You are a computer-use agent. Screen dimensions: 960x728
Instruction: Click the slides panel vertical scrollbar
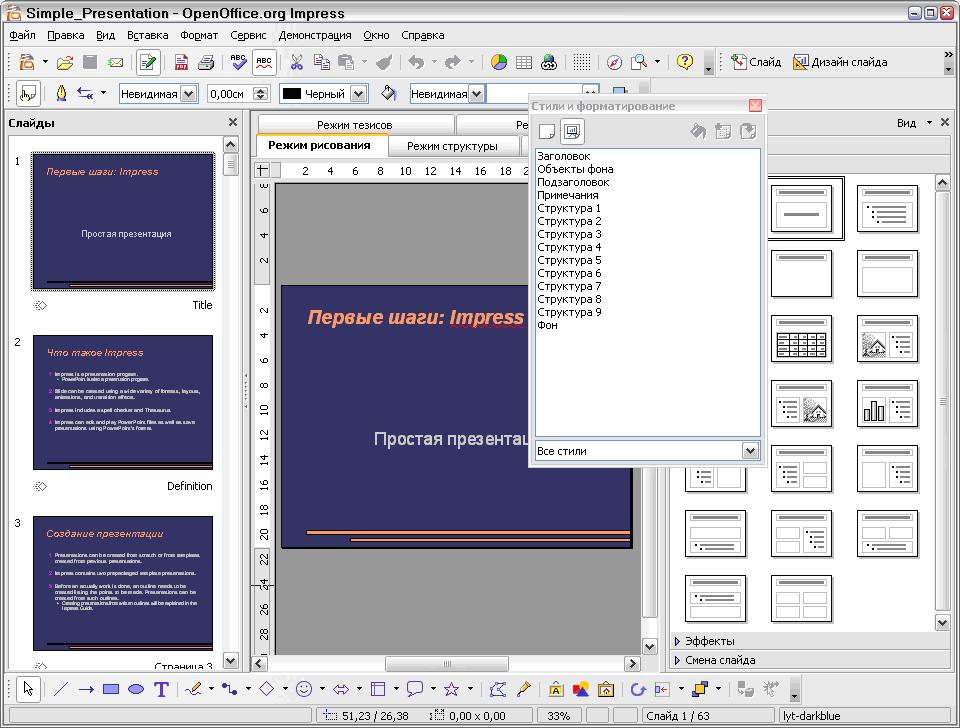[231, 402]
